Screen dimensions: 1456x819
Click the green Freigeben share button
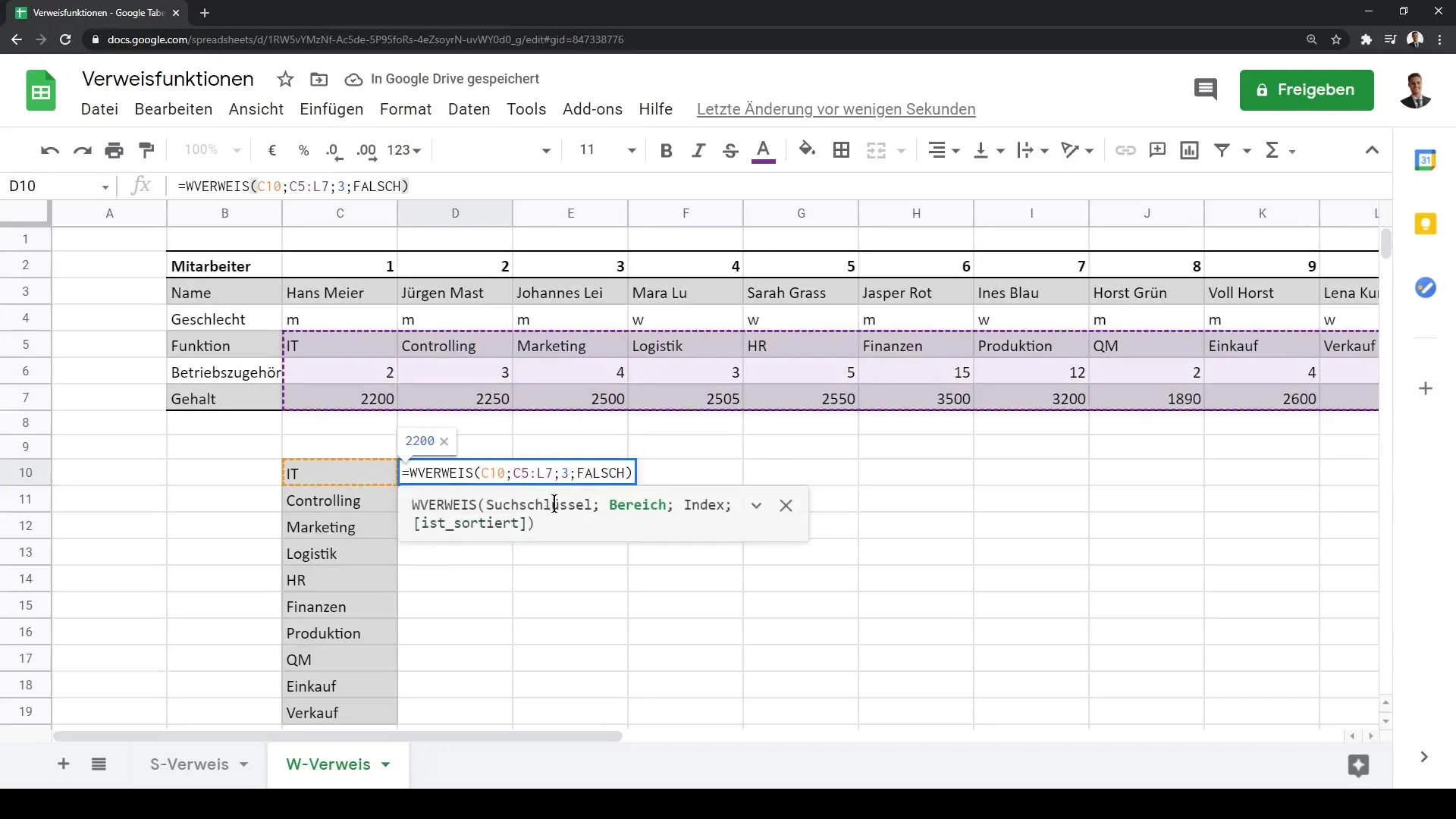(x=1307, y=90)
